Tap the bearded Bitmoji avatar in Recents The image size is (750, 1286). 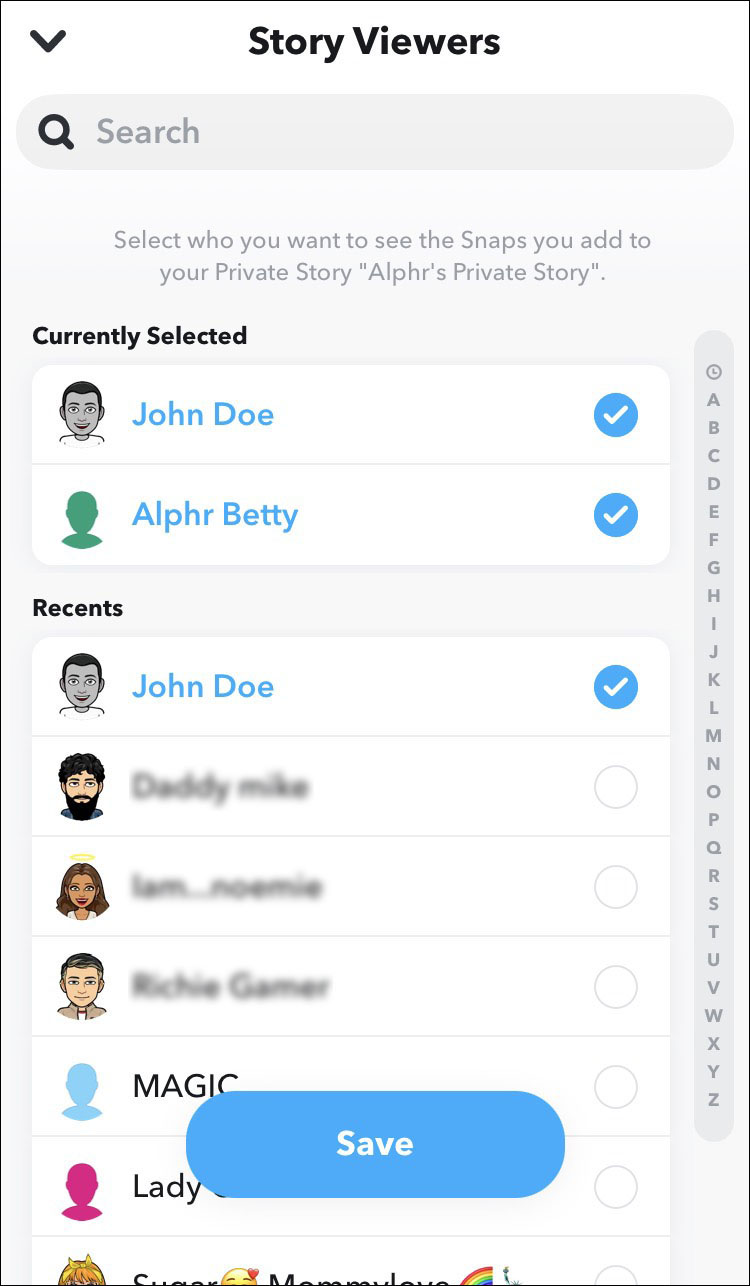click(82, 787)
